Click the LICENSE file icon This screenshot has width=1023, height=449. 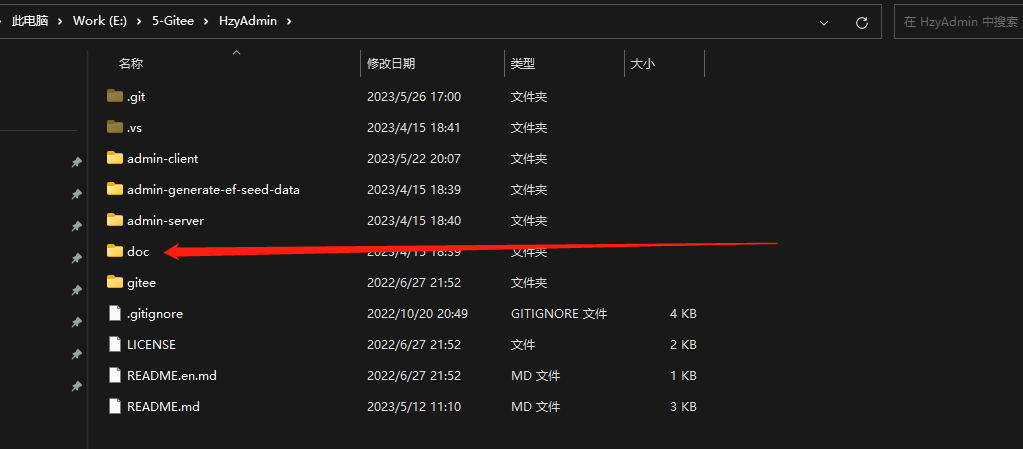(x=114, y=345)
